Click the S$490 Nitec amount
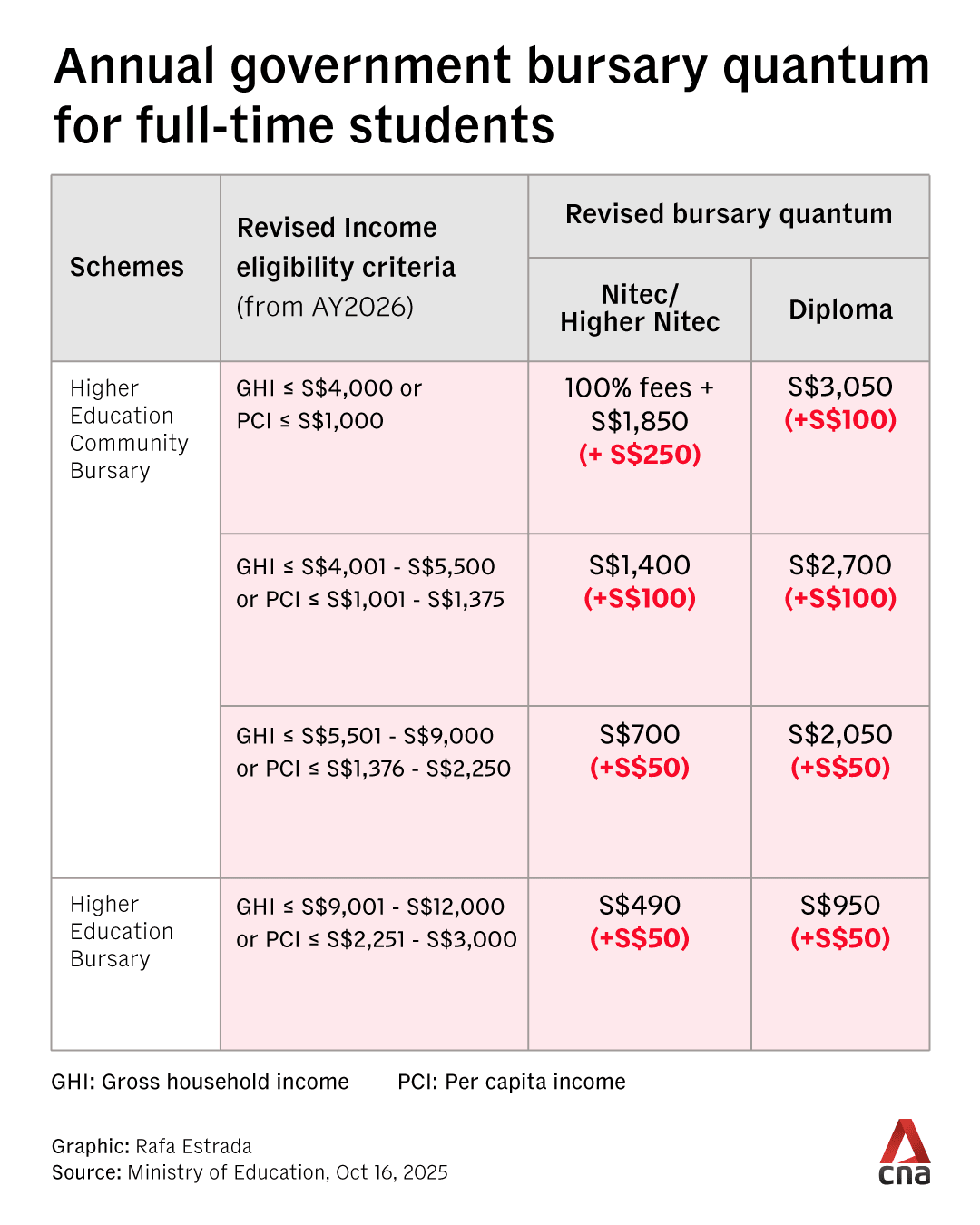Viewport: 980px width, 1225px height. click(640, 906)
